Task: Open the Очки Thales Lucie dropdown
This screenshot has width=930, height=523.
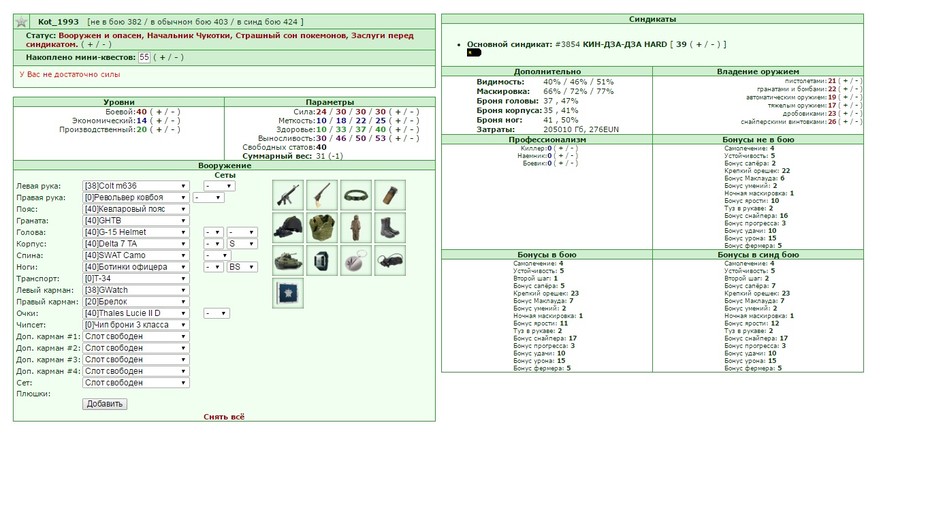Action: tap(136, 313)
